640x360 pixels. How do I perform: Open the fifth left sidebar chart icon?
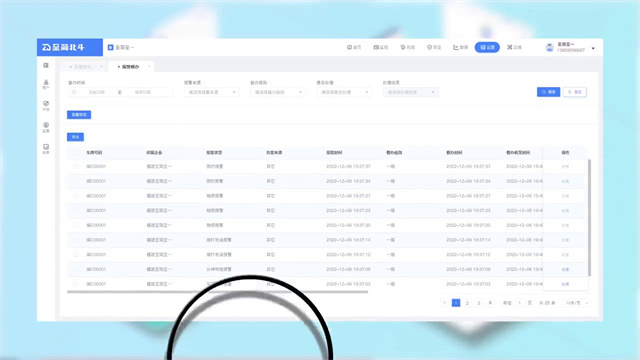(46, 149)
